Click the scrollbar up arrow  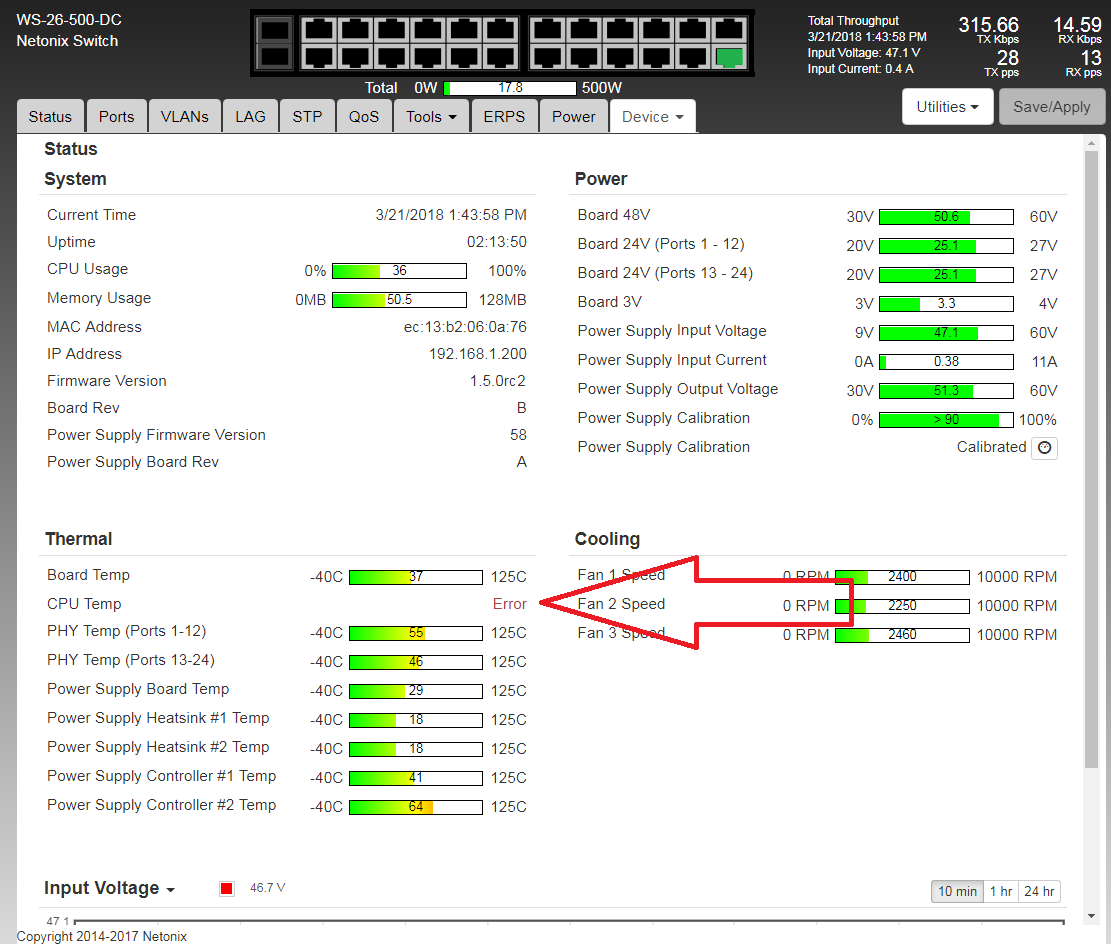1091,143
